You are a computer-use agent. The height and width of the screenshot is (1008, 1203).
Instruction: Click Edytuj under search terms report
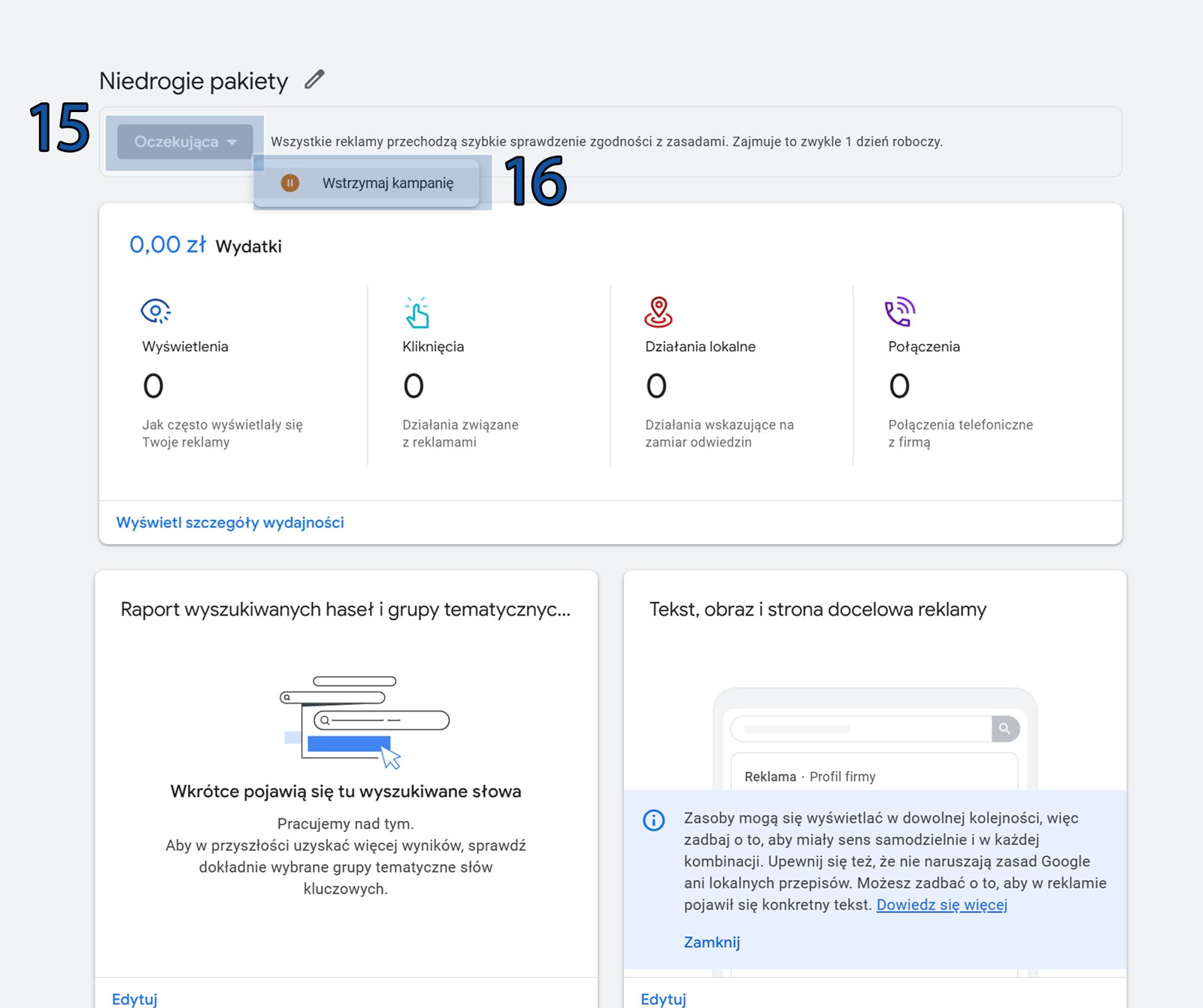tap(135, 999)
